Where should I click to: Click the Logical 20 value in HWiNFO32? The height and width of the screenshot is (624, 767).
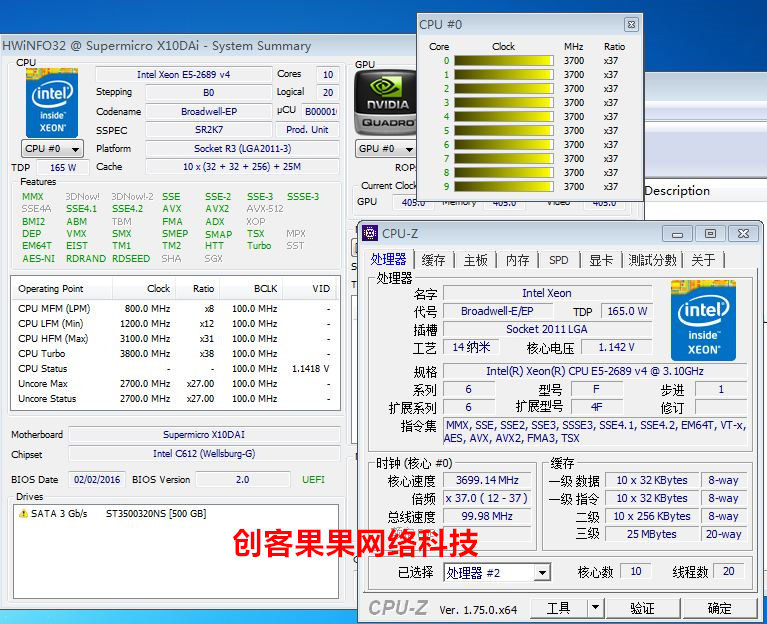[328, 92]
